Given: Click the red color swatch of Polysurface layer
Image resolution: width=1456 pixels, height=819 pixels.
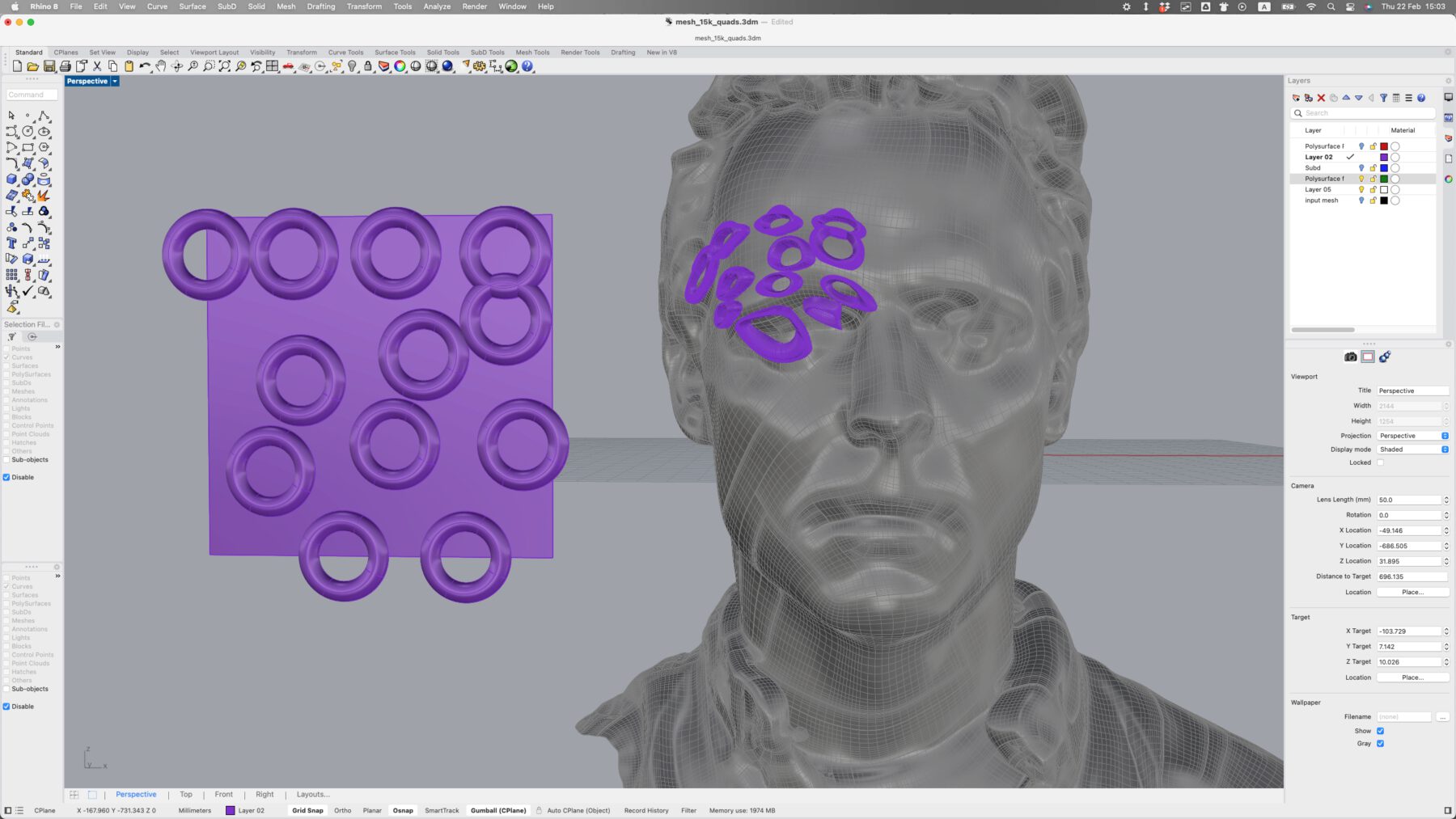Looking at the screenshot, I should click(1384, 146).
